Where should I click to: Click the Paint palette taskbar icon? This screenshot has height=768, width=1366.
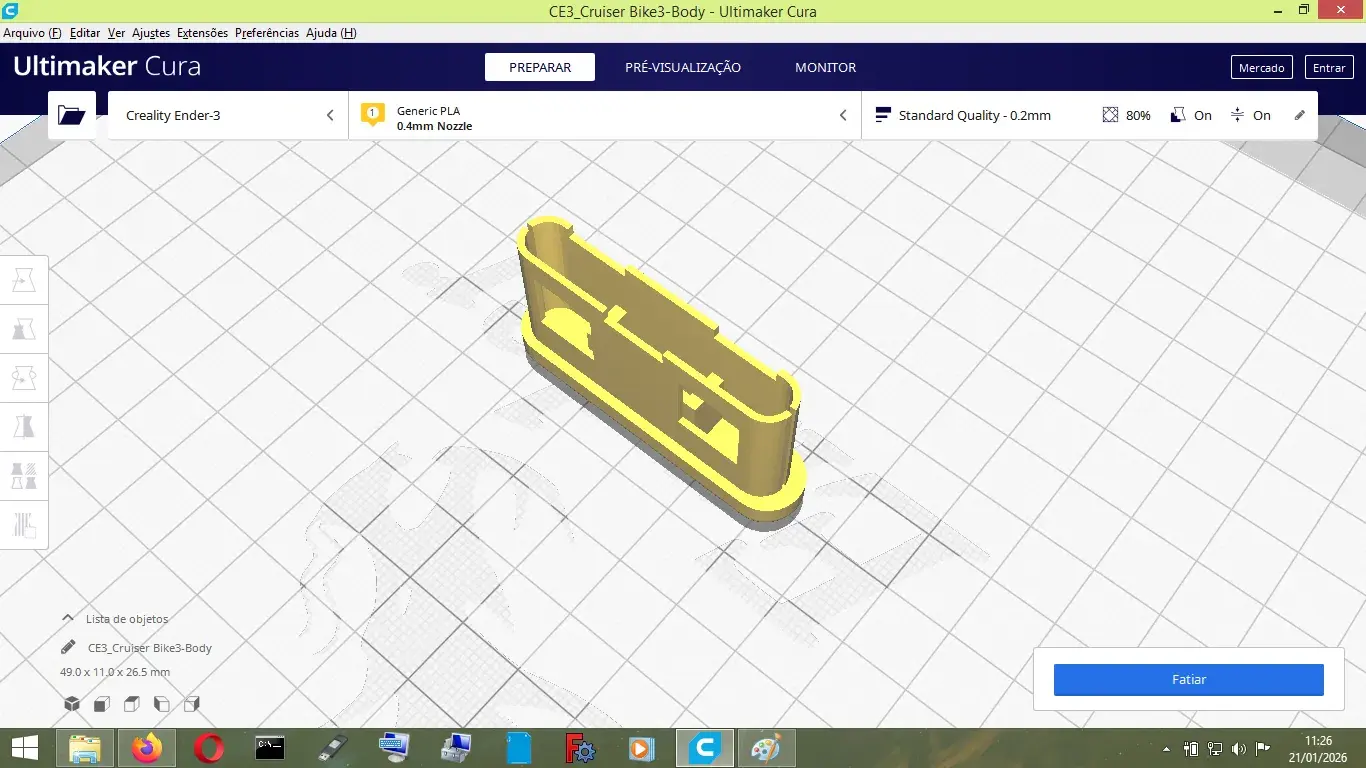click(766, 748)
